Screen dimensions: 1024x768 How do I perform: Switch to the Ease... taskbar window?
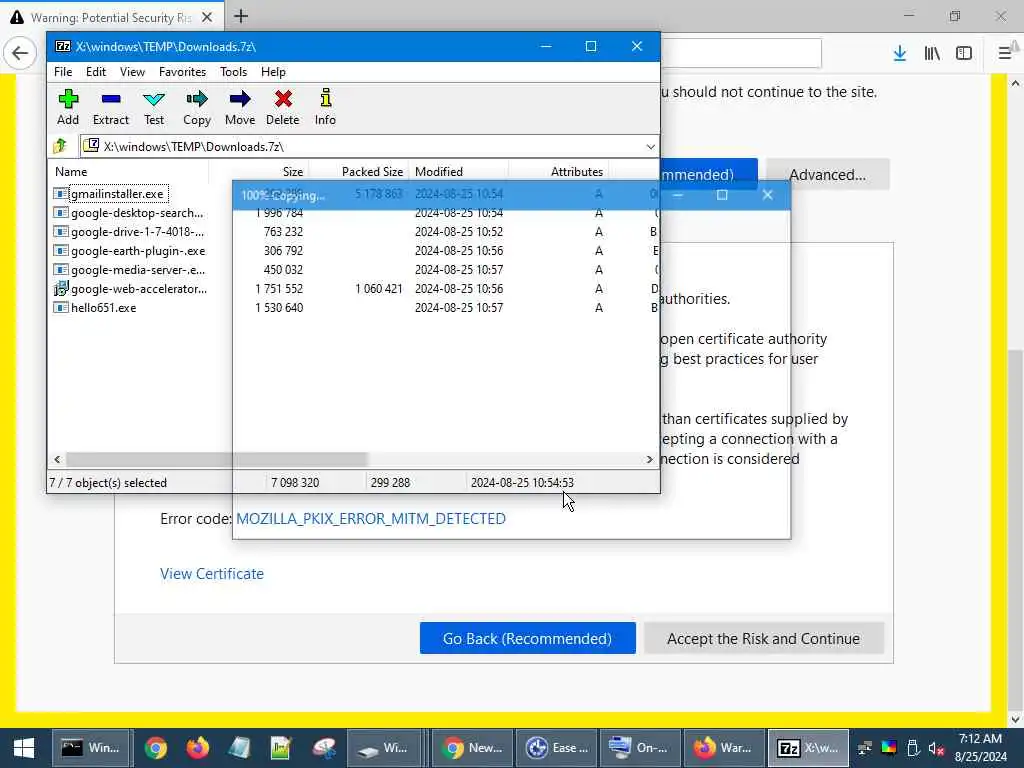click(x=557, y=748)
